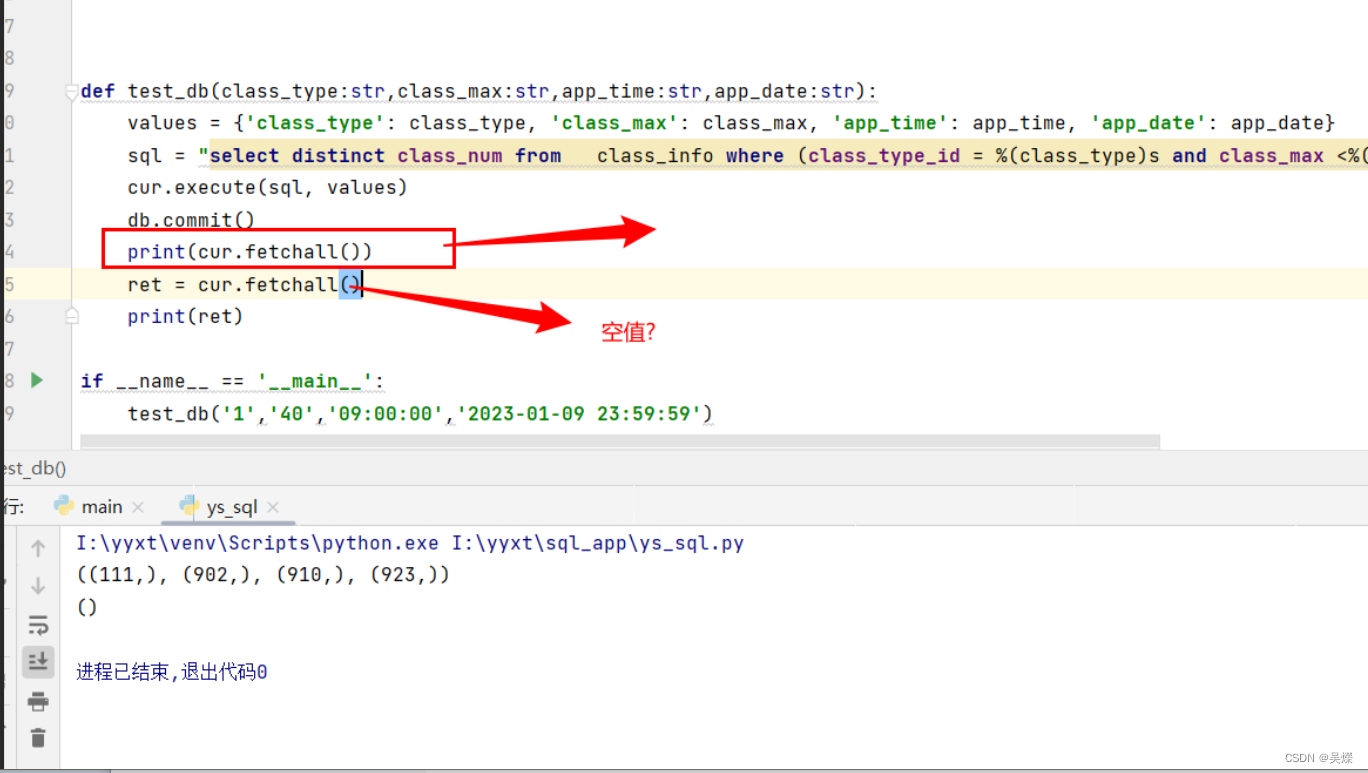Close the main console tab
The height and width of the screenshot is (773, 1368).
click(137, 506)
